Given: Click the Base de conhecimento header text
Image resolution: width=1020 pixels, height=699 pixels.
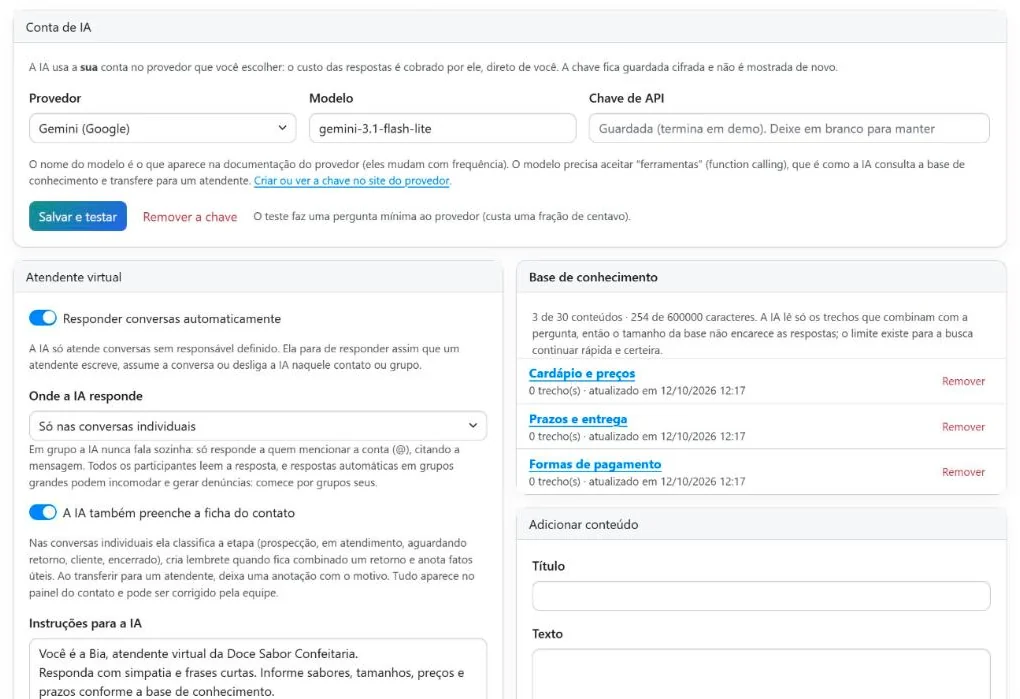Looking at the screenshot, I should [x=593, y=277].
